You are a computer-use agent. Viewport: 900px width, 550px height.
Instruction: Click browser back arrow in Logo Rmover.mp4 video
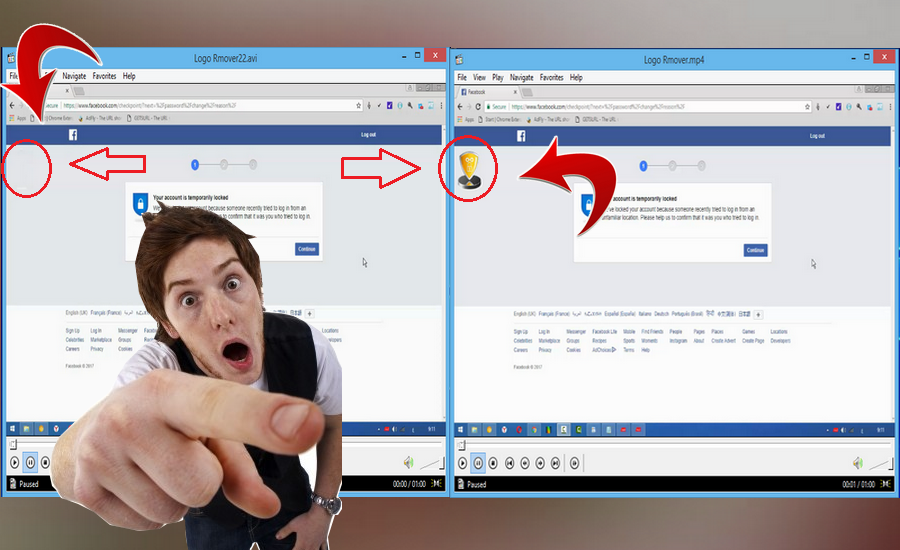tap(460, 107)
